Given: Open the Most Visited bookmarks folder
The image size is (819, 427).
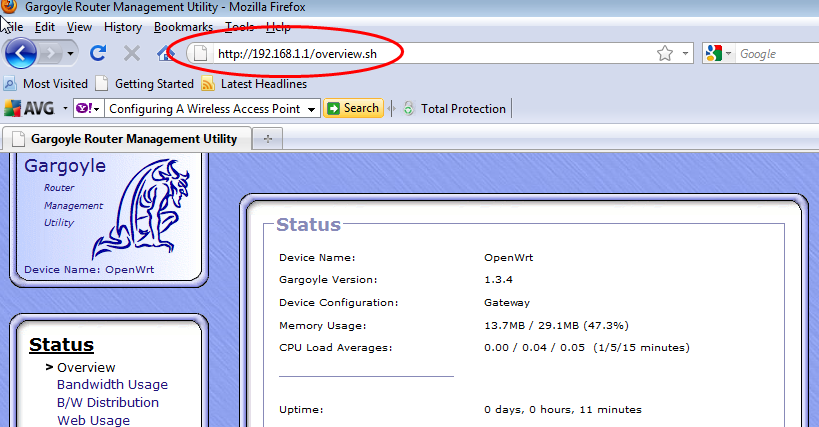Looking at the screenshot, I should click(x=46, y=84).
